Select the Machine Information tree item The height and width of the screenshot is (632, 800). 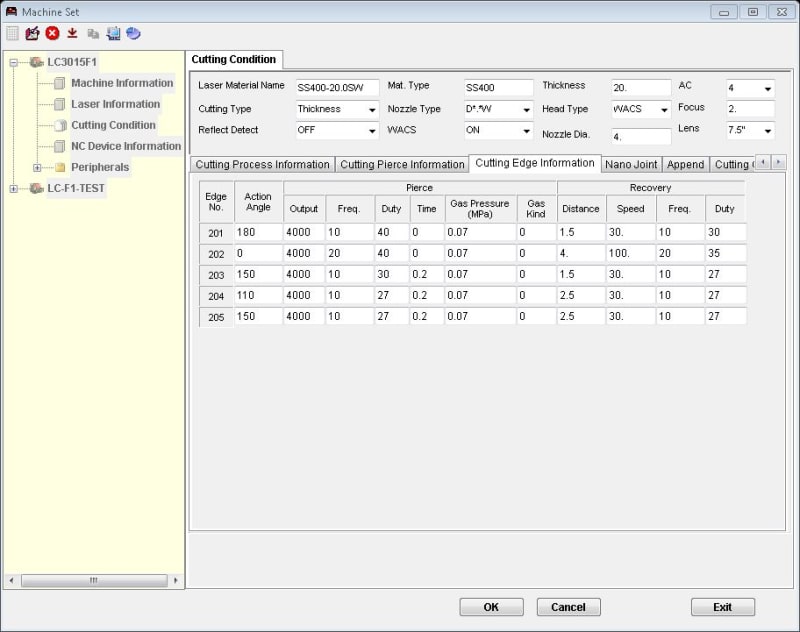click(x=122, y=83)
